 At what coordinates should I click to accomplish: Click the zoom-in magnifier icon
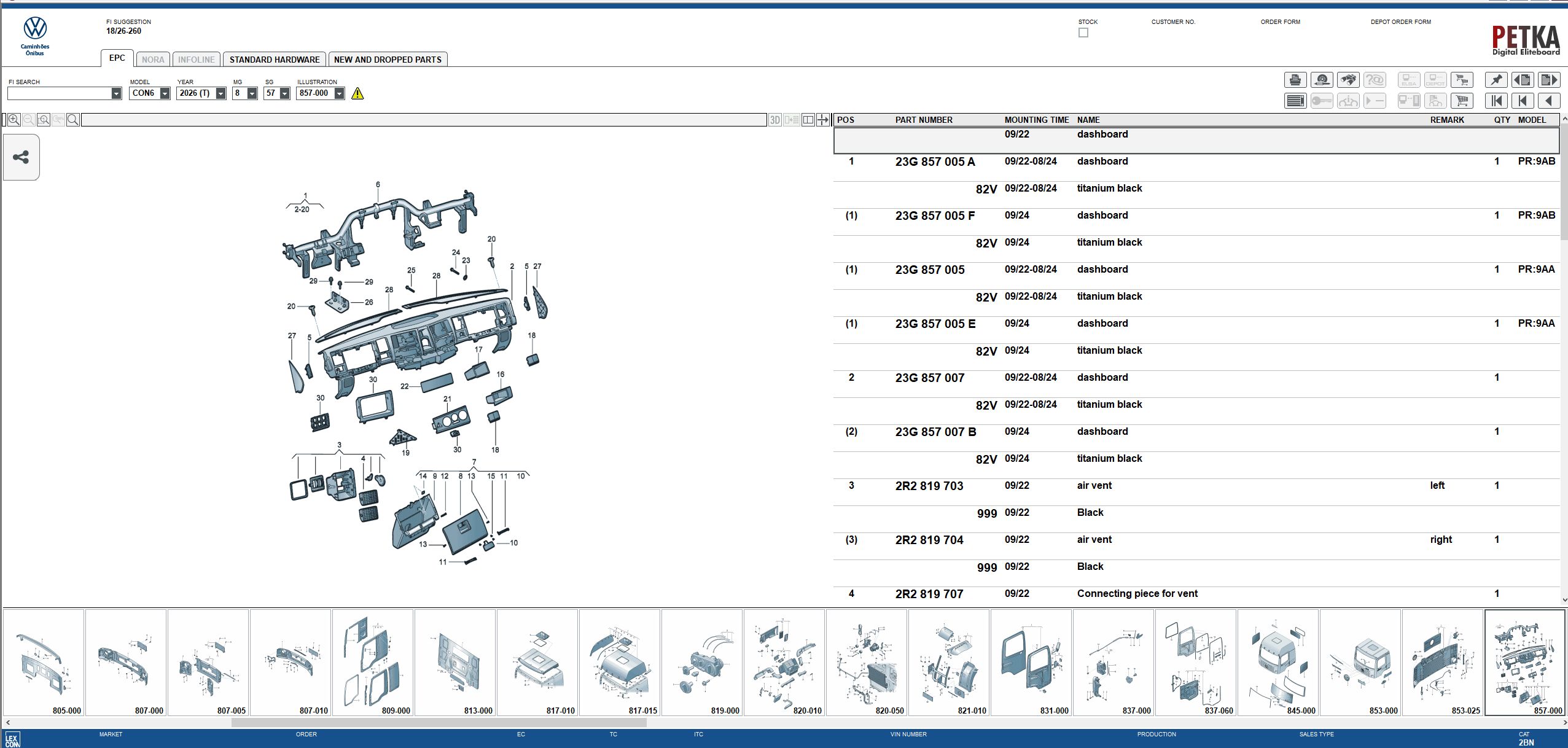click(x=14, y=120)
